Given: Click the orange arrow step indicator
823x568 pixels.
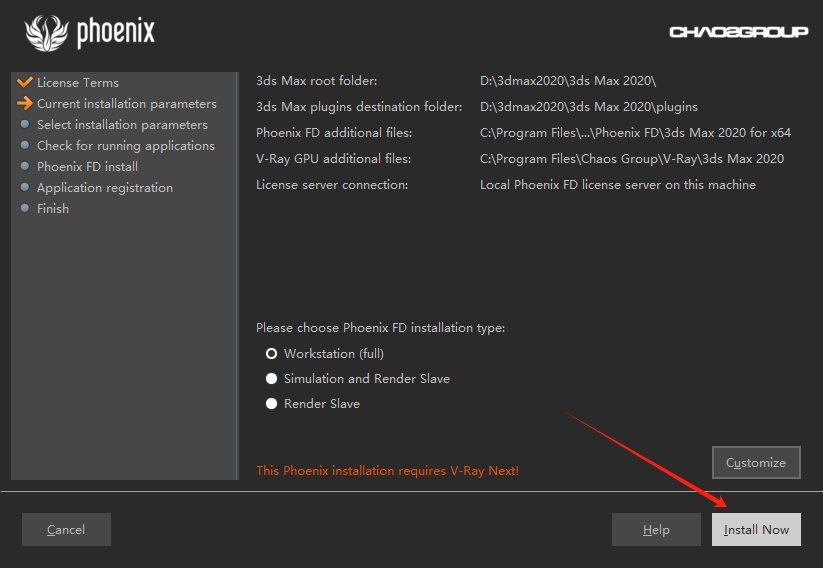Looking at the screenshot, I should pyautogui.click(x=25, y=103).
